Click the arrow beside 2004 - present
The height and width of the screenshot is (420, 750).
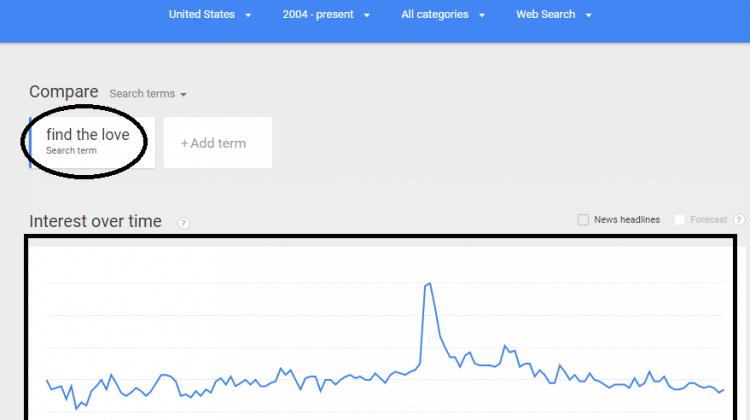coord(367,15)
